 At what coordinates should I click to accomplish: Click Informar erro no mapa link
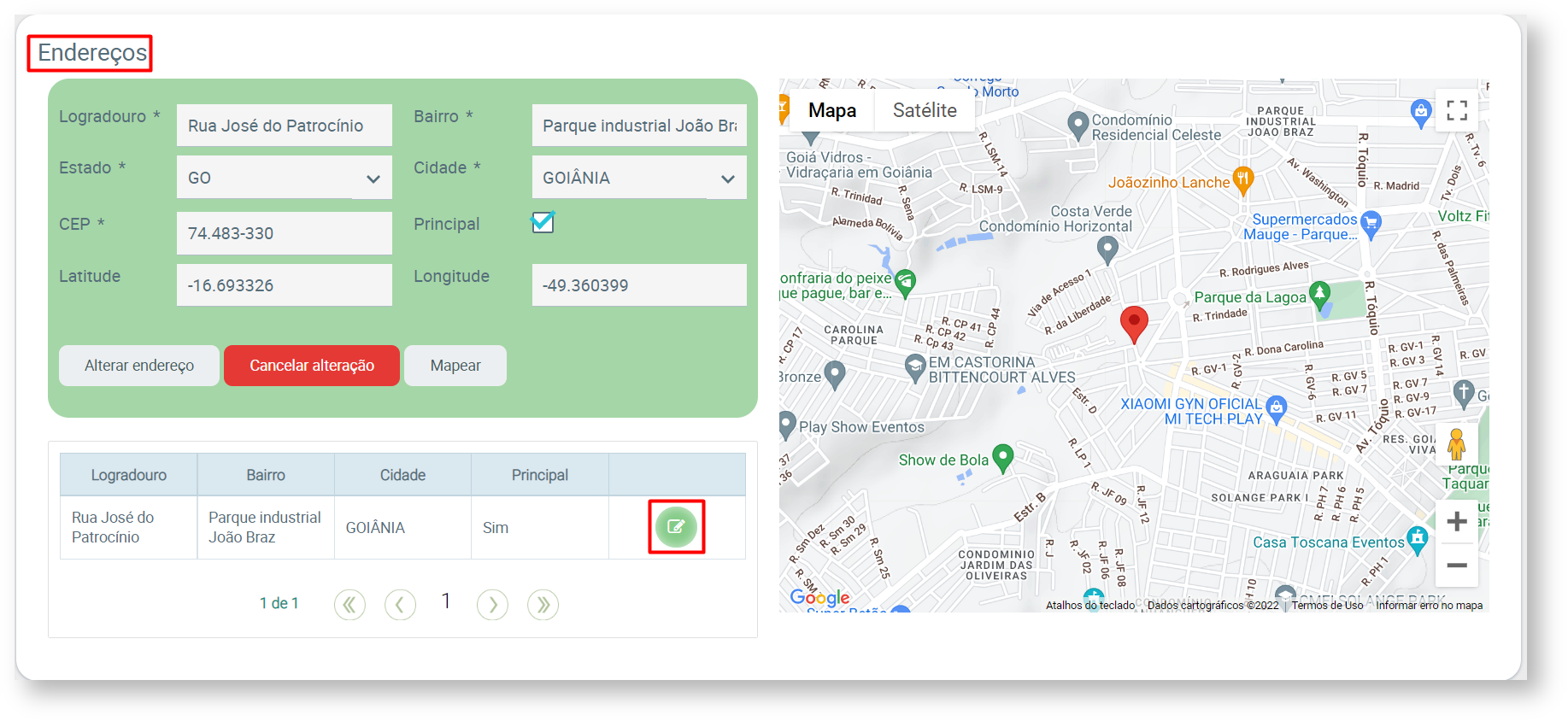[1429, 606]
